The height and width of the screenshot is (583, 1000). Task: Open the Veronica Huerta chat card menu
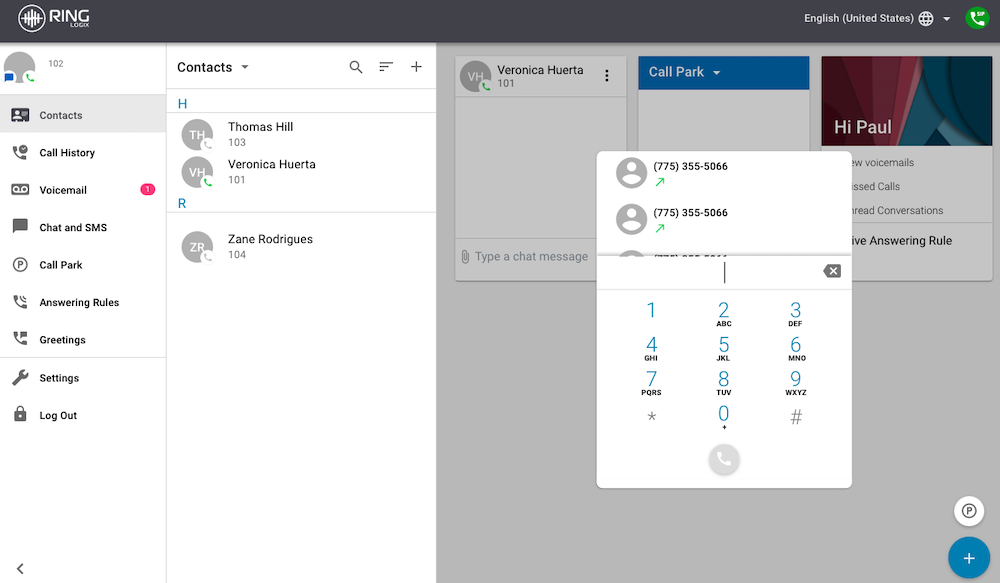tap(607, 76)
